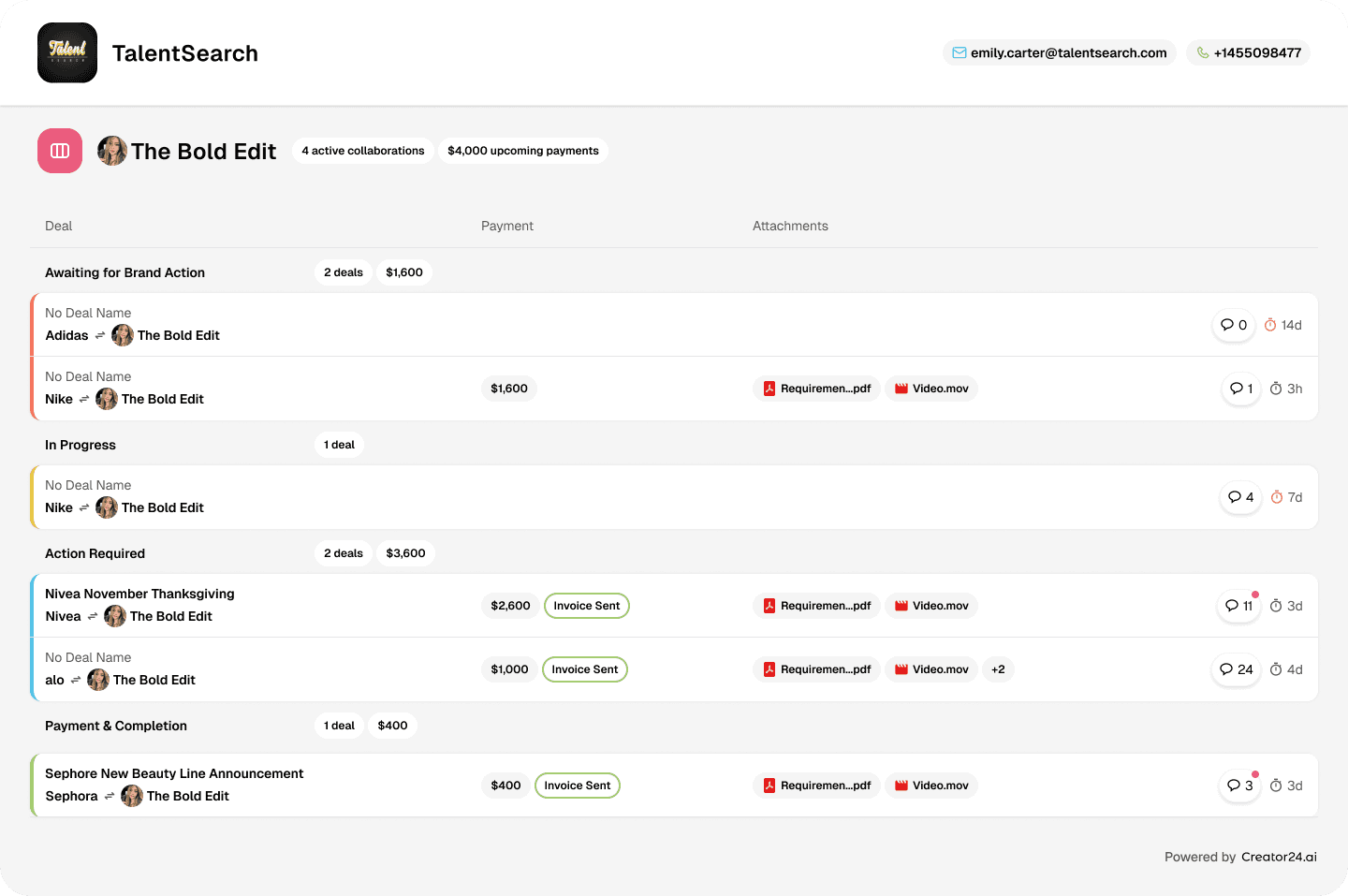The image size is (1348, 896).
Task: Click the TalentSearch logo icon
Action: [67, 52]
